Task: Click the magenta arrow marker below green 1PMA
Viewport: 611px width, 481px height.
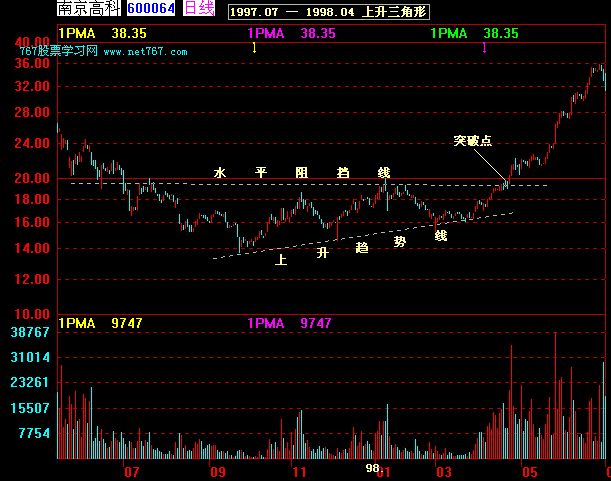Action: pos(484,48)
